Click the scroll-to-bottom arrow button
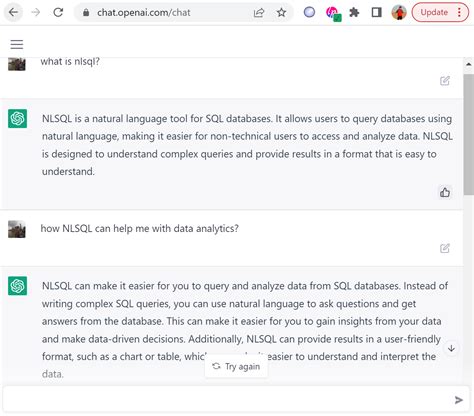The image size is (474, 416). click(x=451, y=348)
